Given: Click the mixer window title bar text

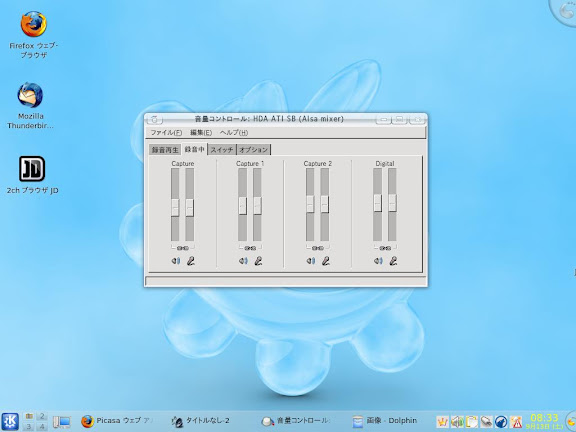Looking at the screenshot, I should point(269,119).
